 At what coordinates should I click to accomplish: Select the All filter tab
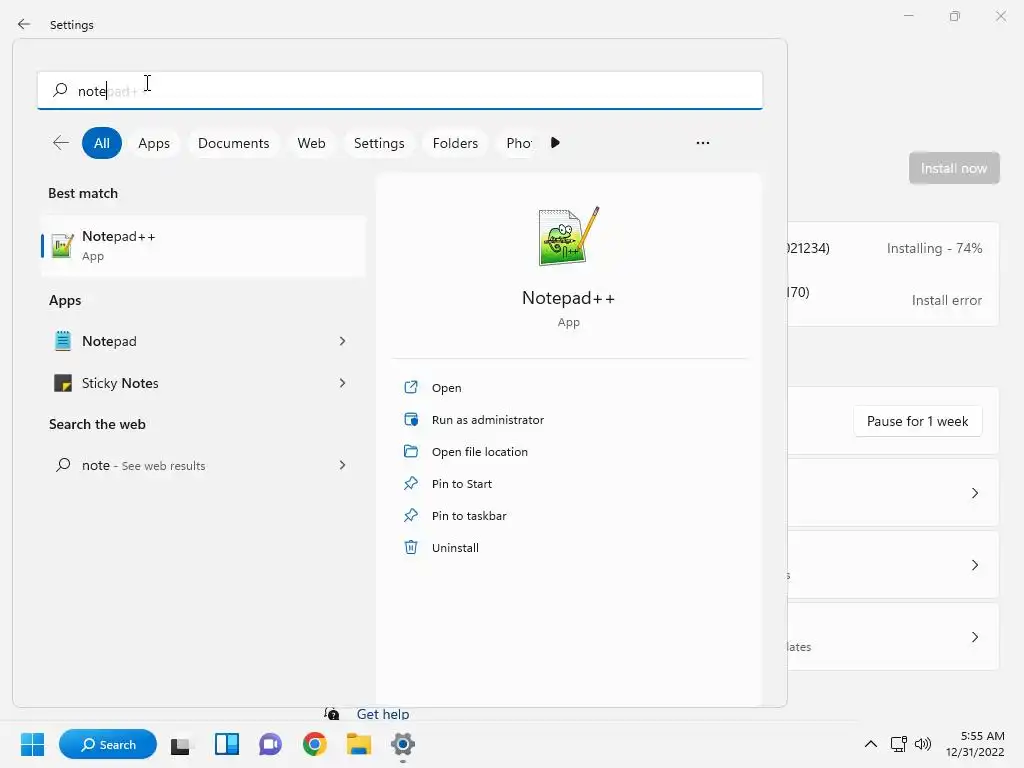102,143
